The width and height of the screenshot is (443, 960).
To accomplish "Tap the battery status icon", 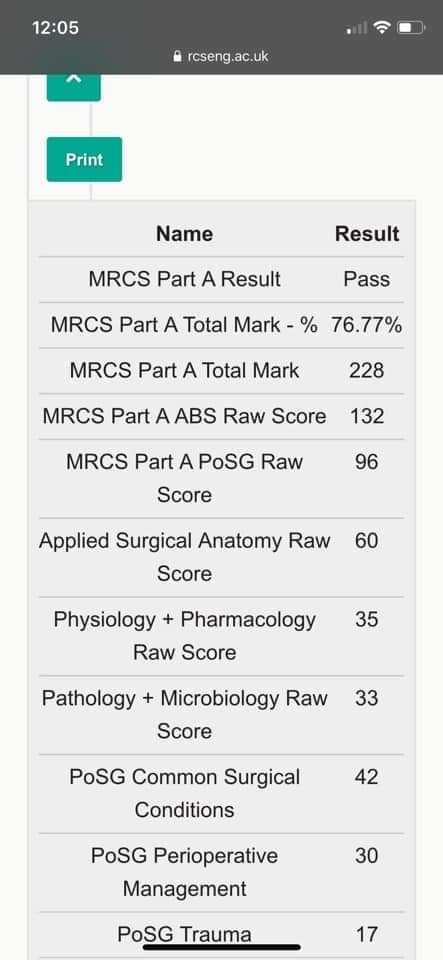I will pyautogui.click(x=411, y=28).
